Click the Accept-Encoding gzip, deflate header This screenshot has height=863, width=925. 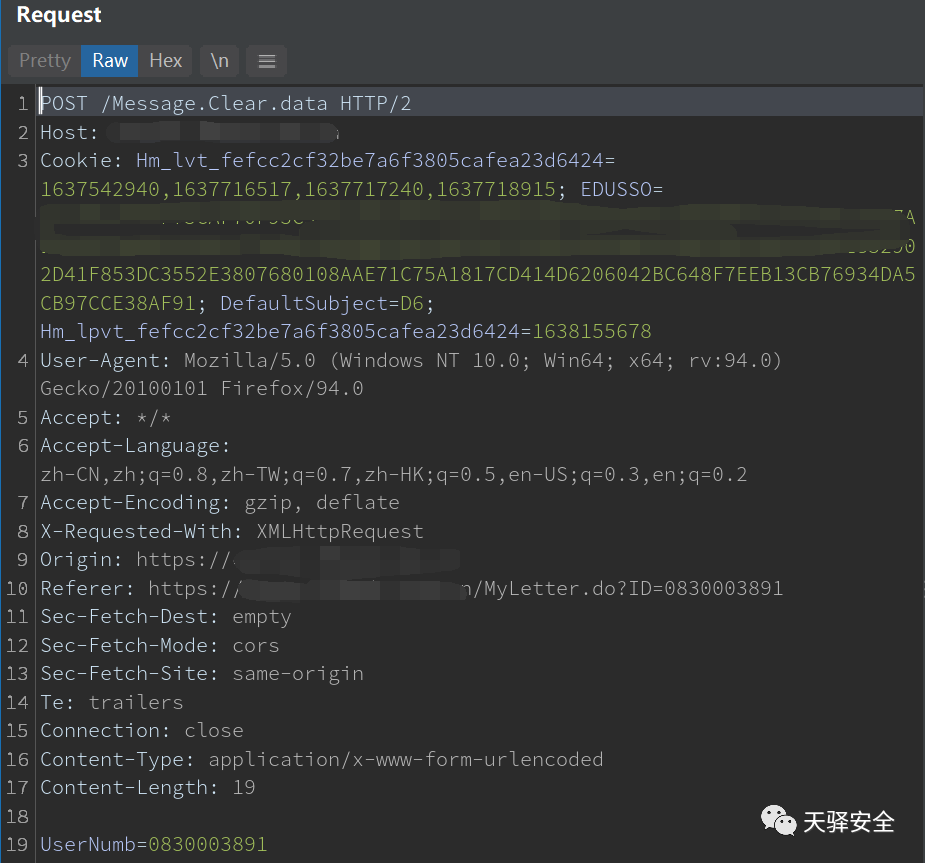(219, 503)
